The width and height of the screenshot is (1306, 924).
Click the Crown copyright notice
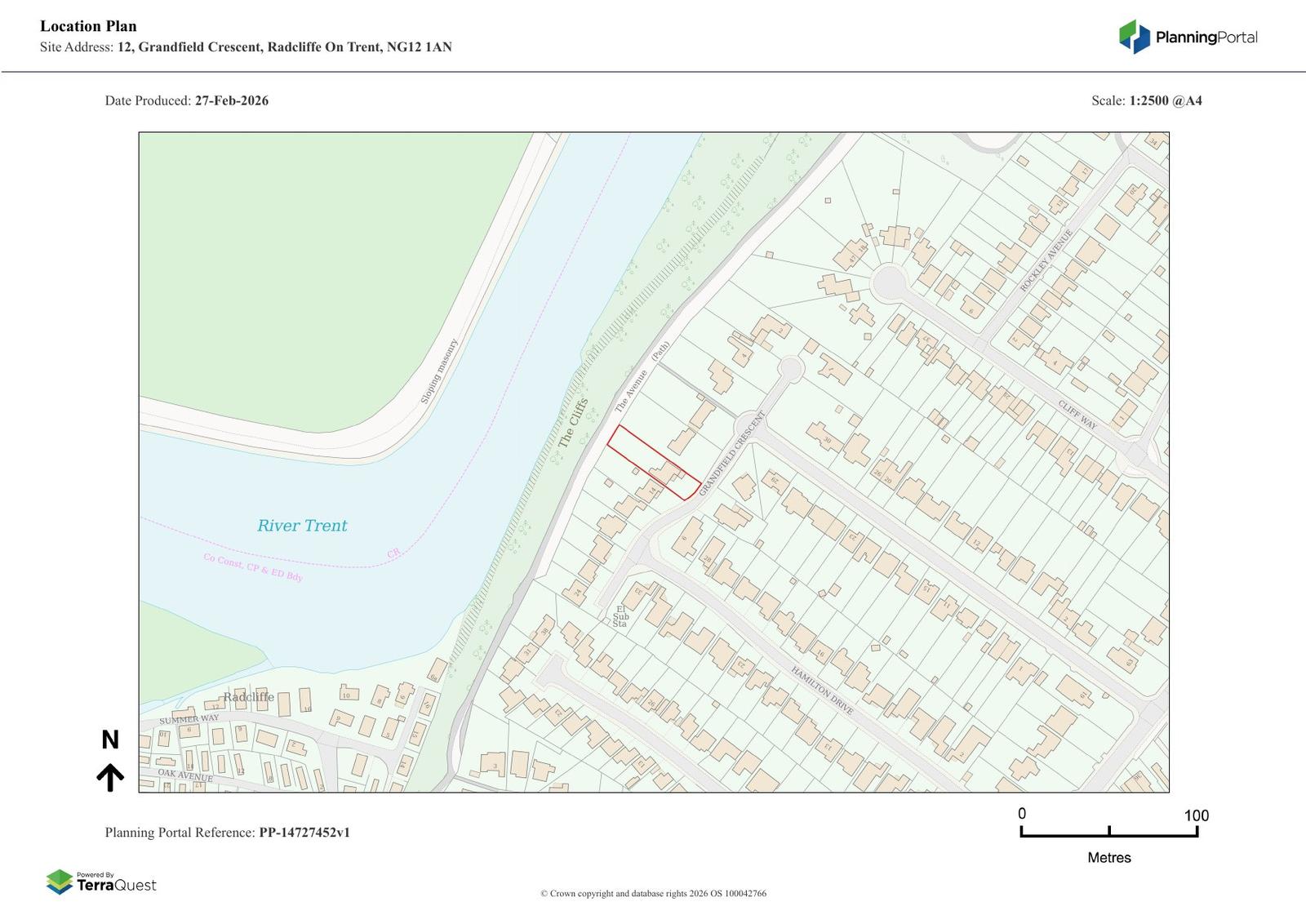(x=653, y=894)
